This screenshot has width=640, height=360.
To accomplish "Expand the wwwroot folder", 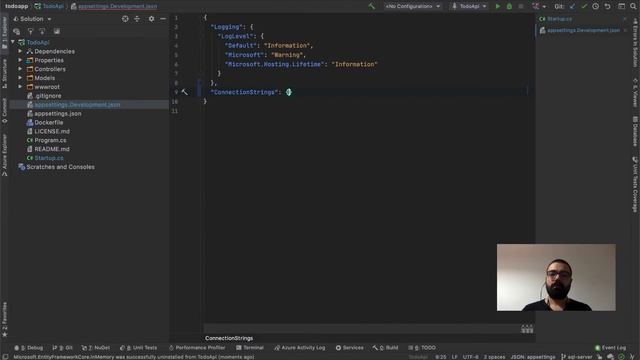I will click(20, 87).
